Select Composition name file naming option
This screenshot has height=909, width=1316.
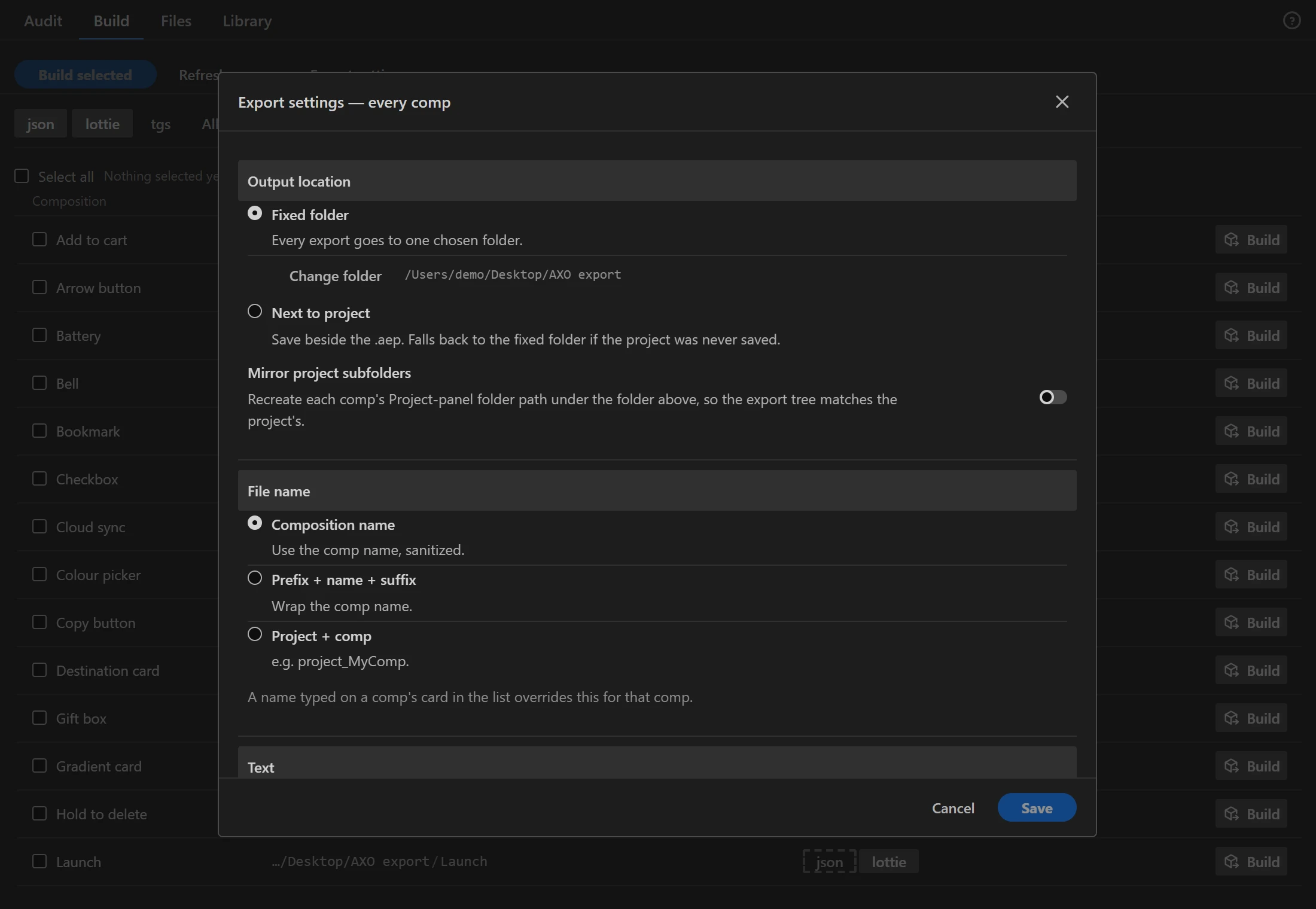[255, 523]
